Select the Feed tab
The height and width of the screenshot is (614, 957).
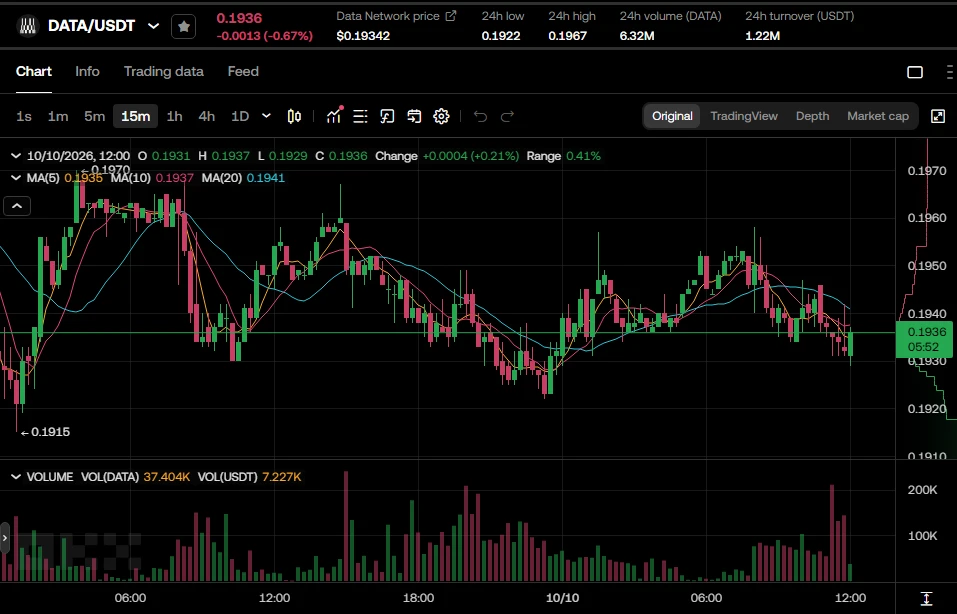243,71
